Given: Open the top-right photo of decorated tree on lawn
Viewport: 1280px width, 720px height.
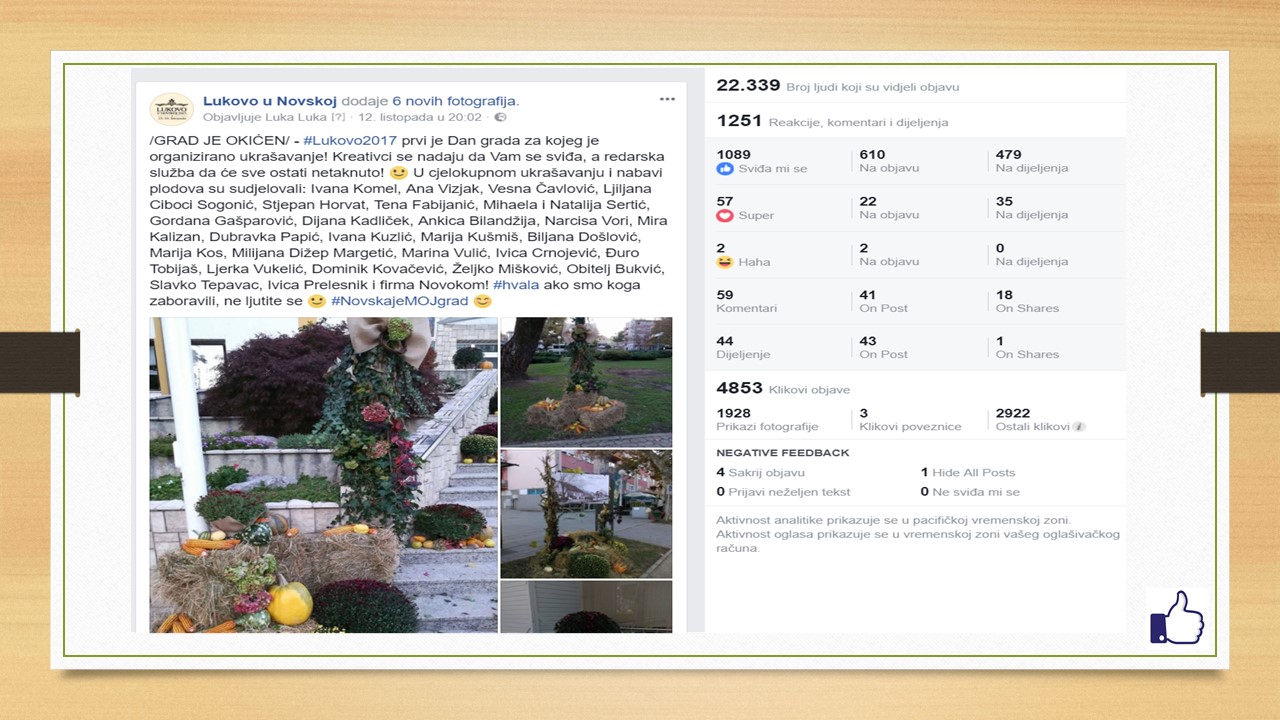Looking at the screenshot, I should pos(586,381).
